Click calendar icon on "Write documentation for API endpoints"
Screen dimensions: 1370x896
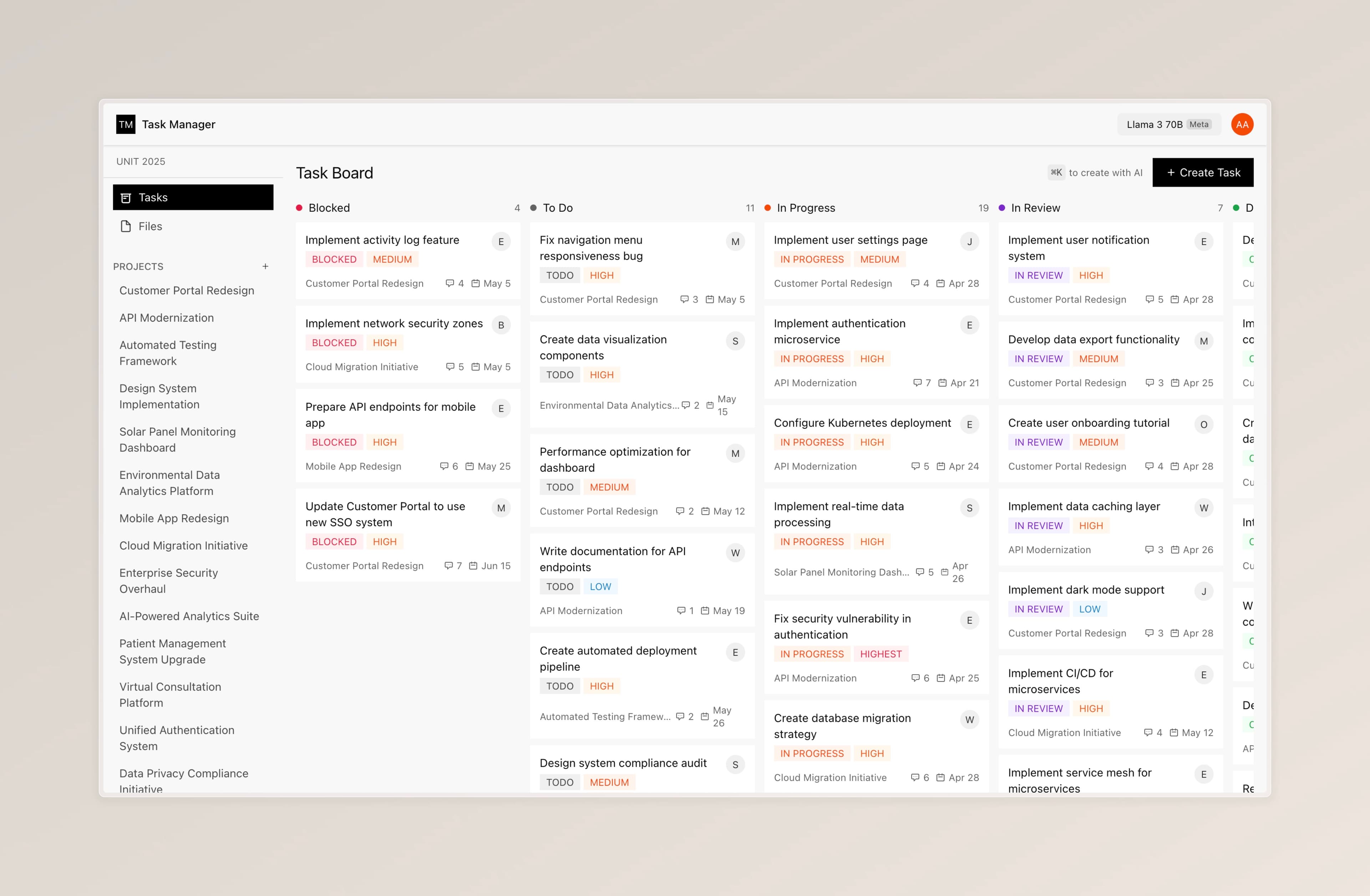(705, 611)
